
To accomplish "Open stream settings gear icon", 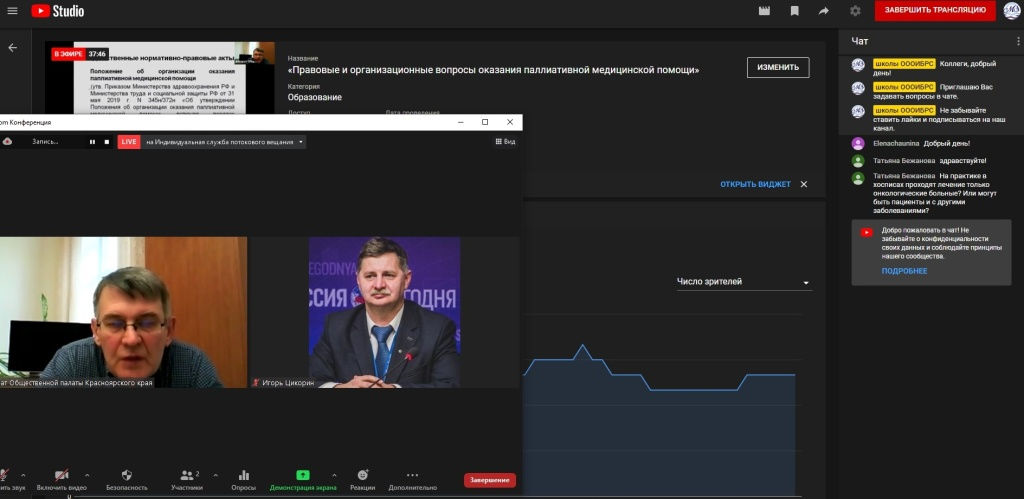I will pos(855,11).
